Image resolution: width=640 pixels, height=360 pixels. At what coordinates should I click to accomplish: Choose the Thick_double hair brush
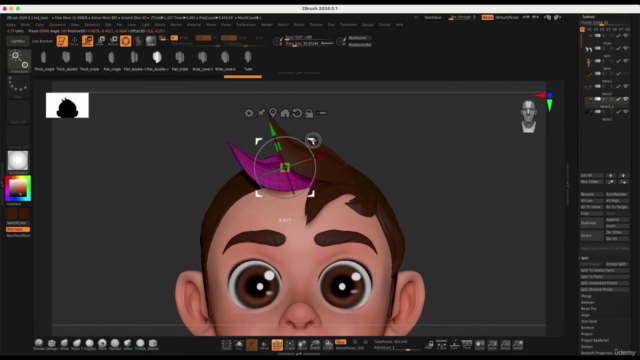tap(67, 61)
